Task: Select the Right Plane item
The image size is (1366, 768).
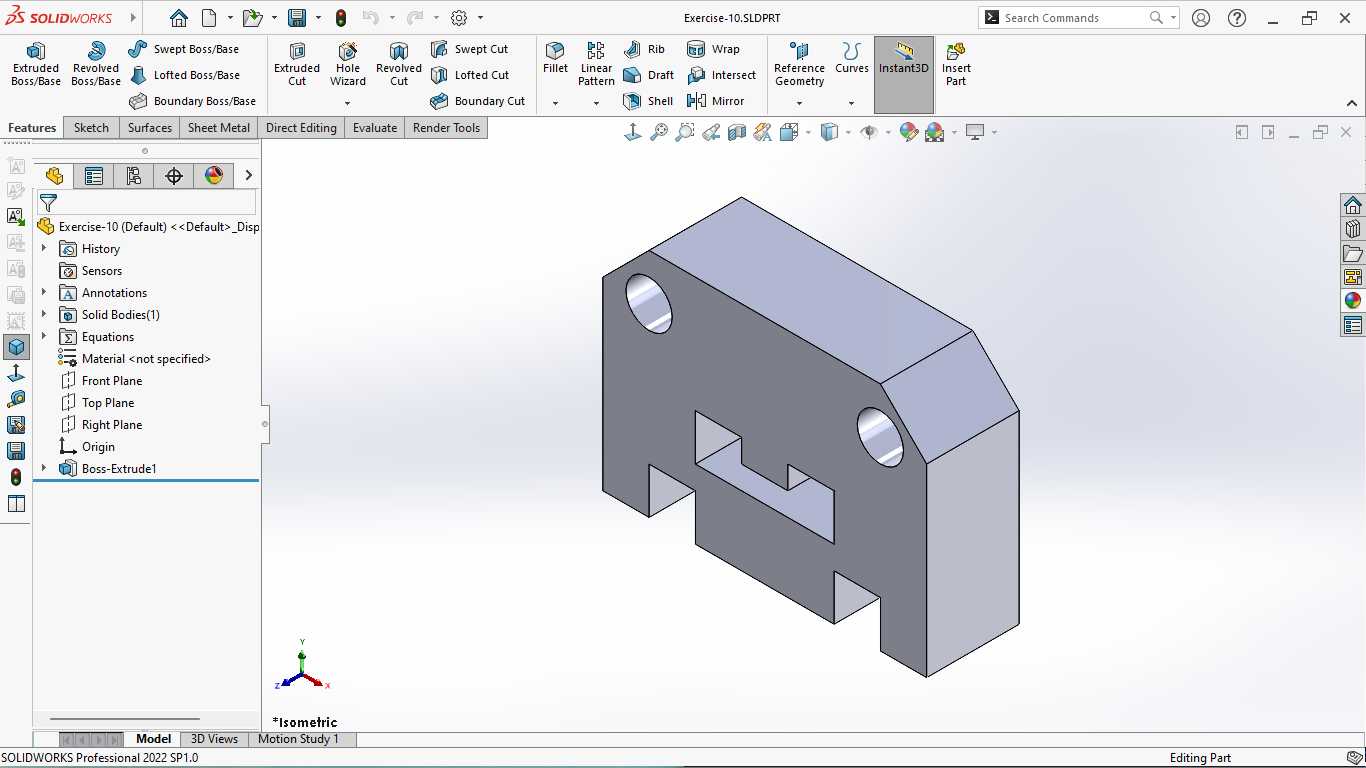Action: point(101,425)
